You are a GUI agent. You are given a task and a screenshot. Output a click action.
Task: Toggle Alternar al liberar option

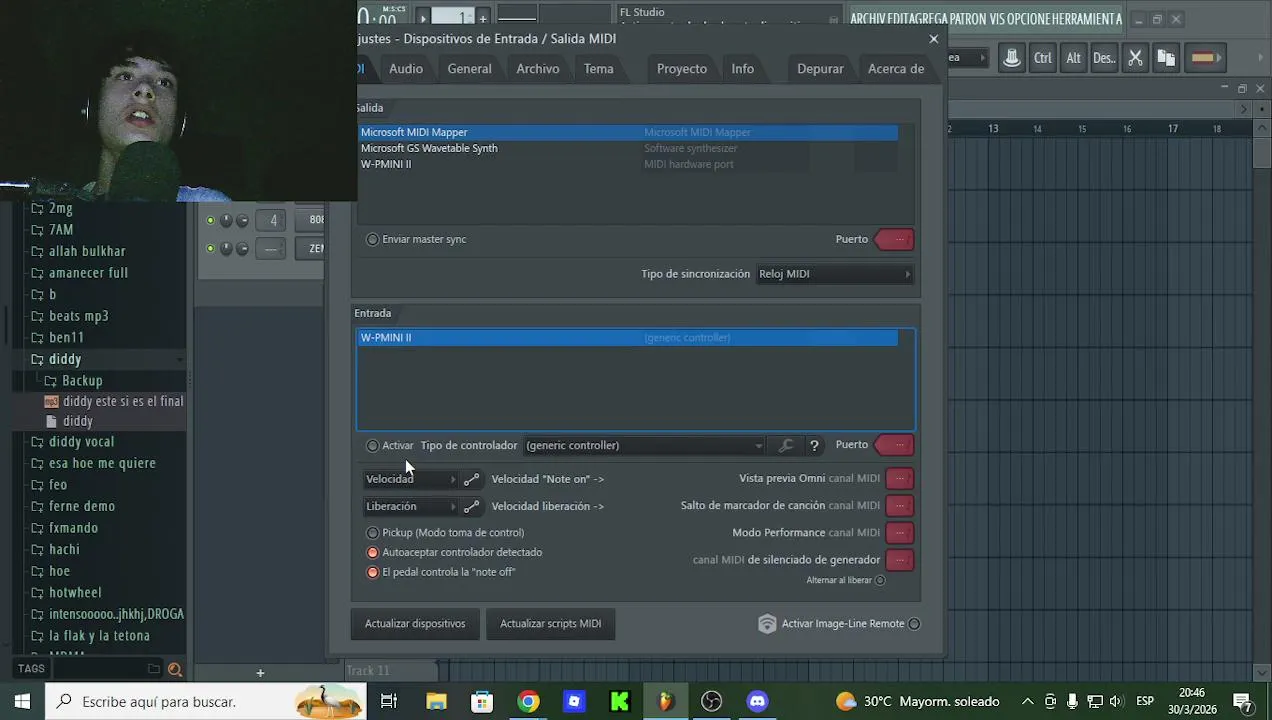pos(880,580)
